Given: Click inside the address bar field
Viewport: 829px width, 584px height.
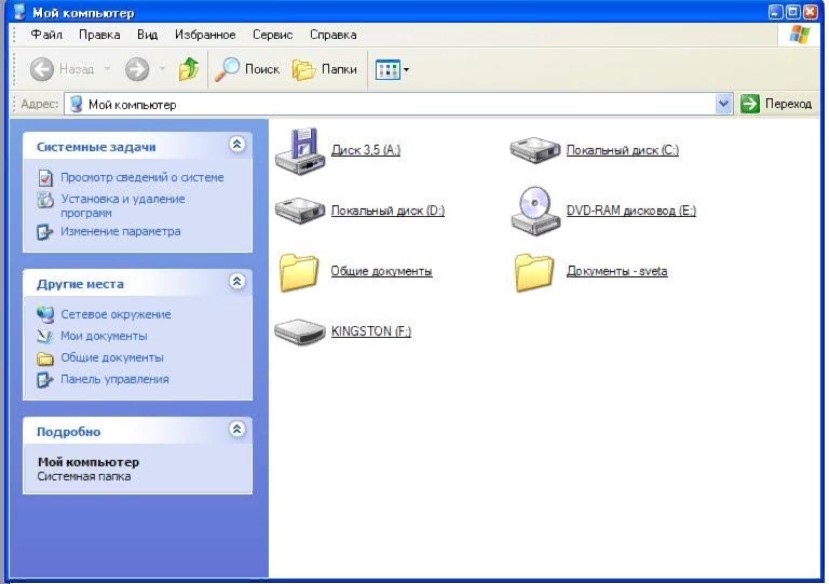Looking at the screenshot, I should point(400,104).
